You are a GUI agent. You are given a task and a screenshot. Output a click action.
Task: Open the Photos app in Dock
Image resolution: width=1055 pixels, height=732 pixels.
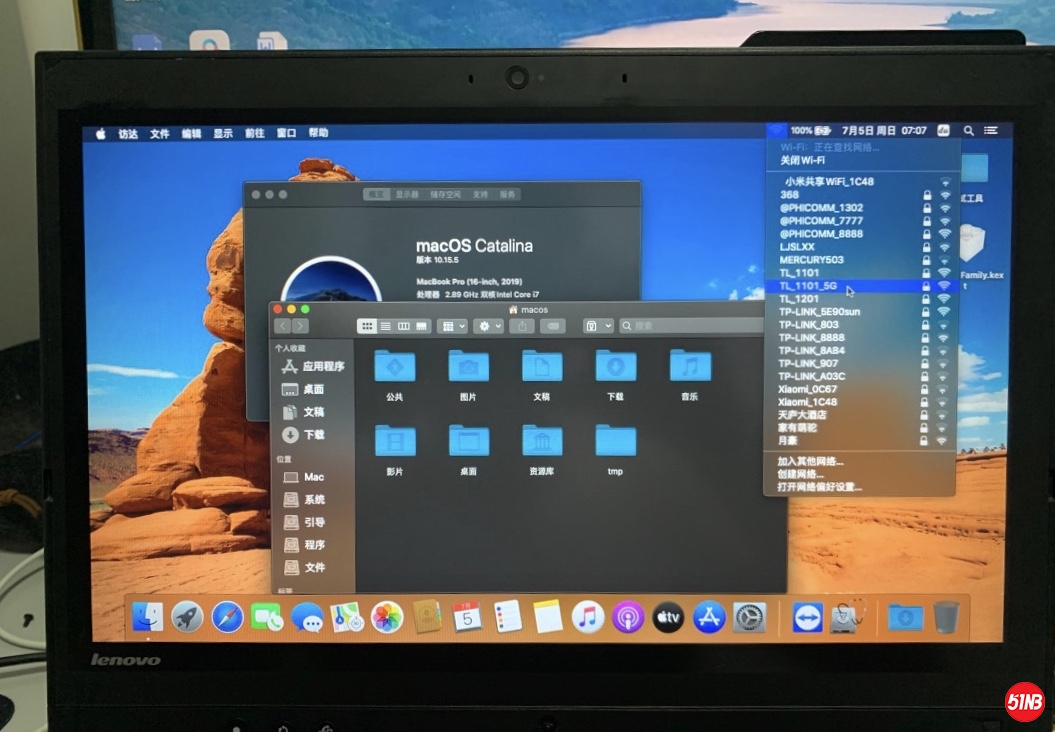[x=387, y=617]
